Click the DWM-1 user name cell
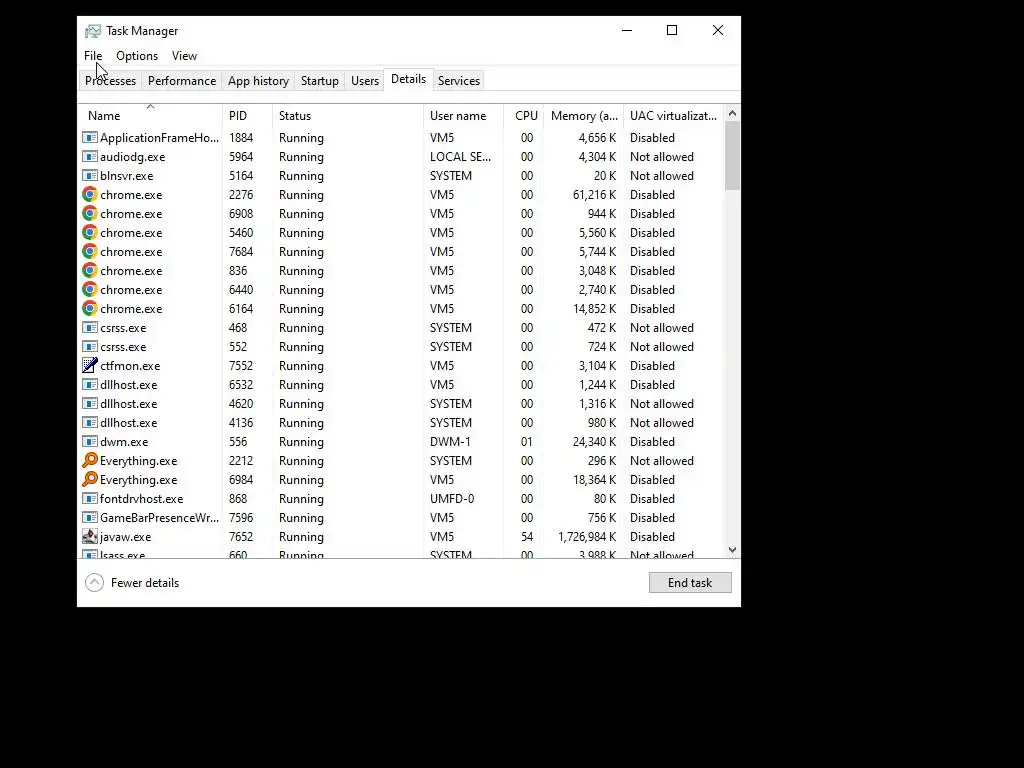The image size is (1024, 768). (x=450, y=441)
